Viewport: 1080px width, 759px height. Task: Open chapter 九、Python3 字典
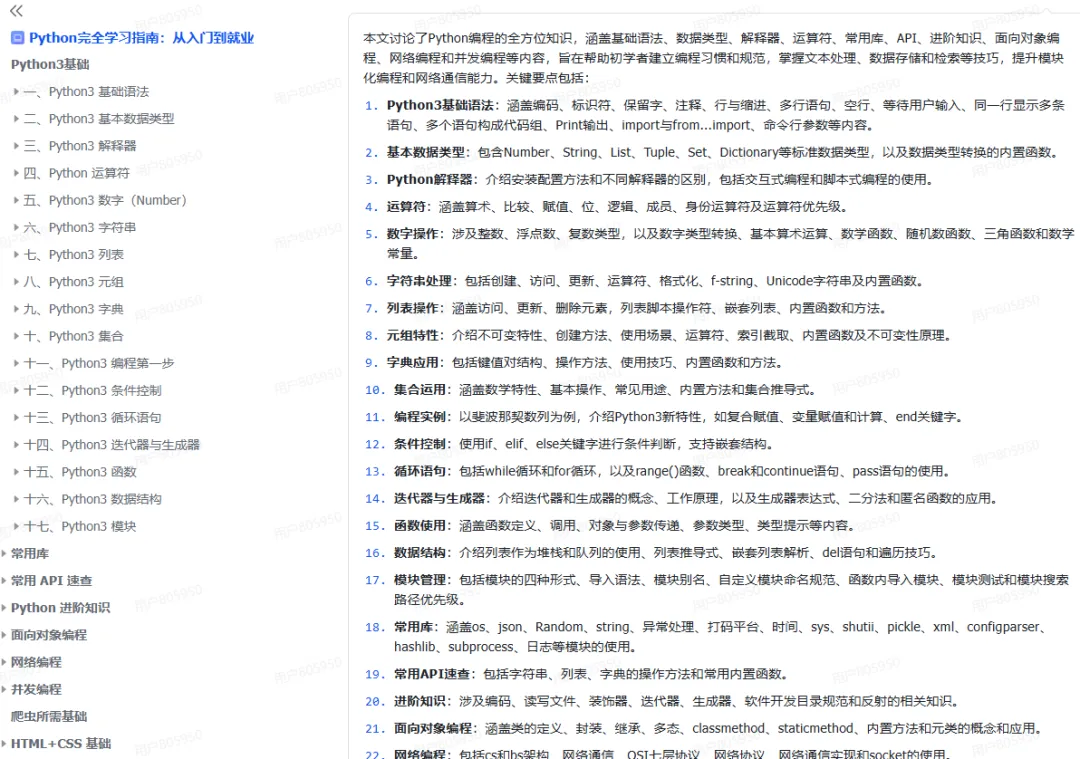74,309
